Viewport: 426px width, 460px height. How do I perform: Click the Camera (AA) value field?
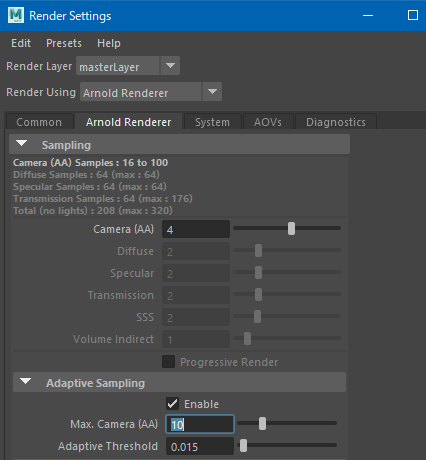coord(196,229)
